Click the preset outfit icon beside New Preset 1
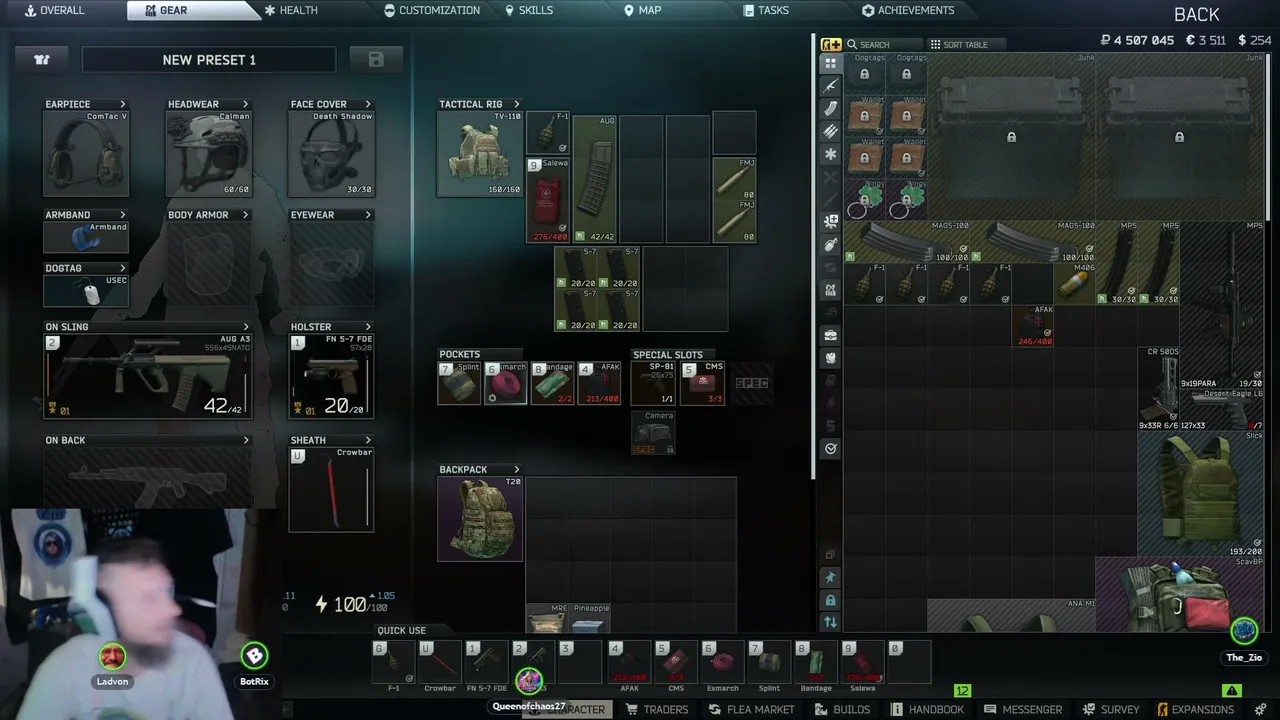The height and width of the screenshot is (720, 1280). [x=42, y=60]
